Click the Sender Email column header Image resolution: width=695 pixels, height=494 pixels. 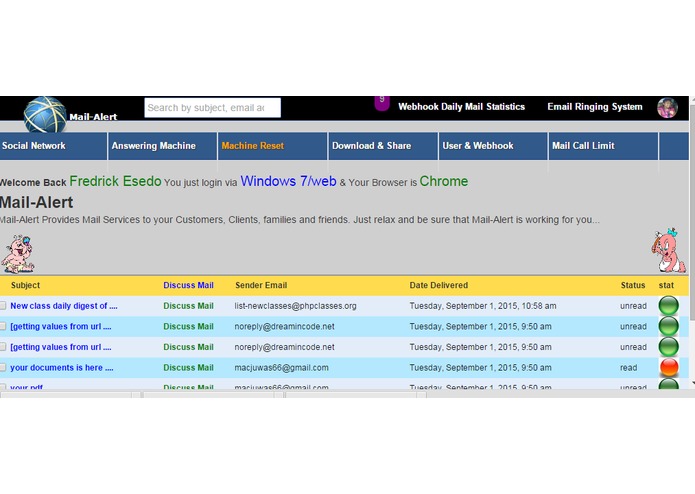pyautogui.click(x=261, y=285)
